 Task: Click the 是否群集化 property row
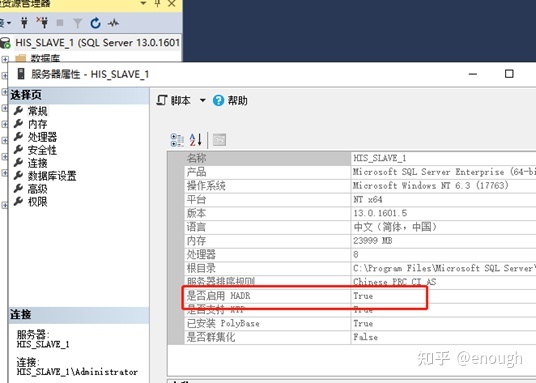(360, 337)
